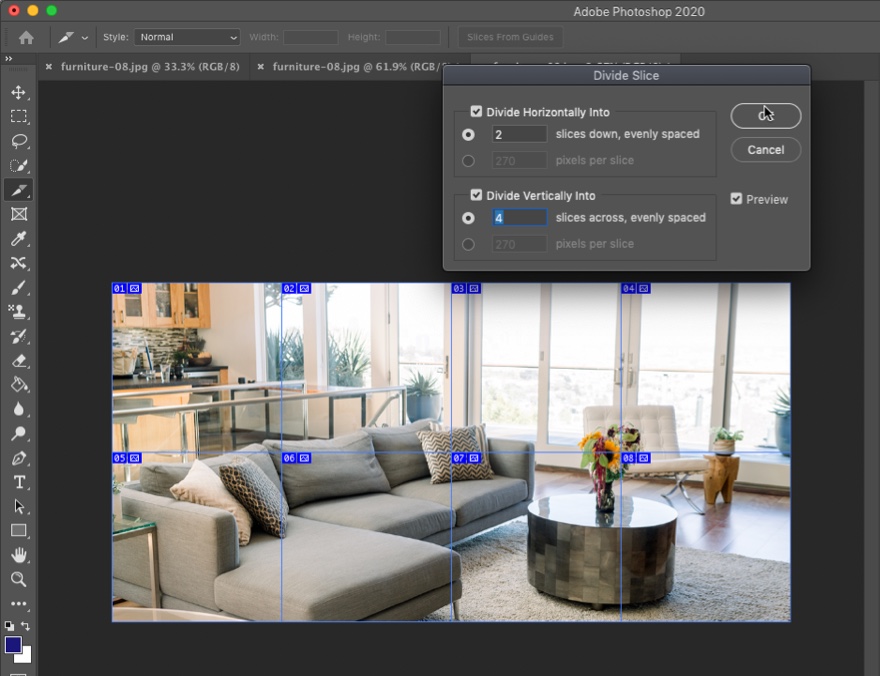Uncheck Divide Vertically Into checkbox

click(476, 196)
